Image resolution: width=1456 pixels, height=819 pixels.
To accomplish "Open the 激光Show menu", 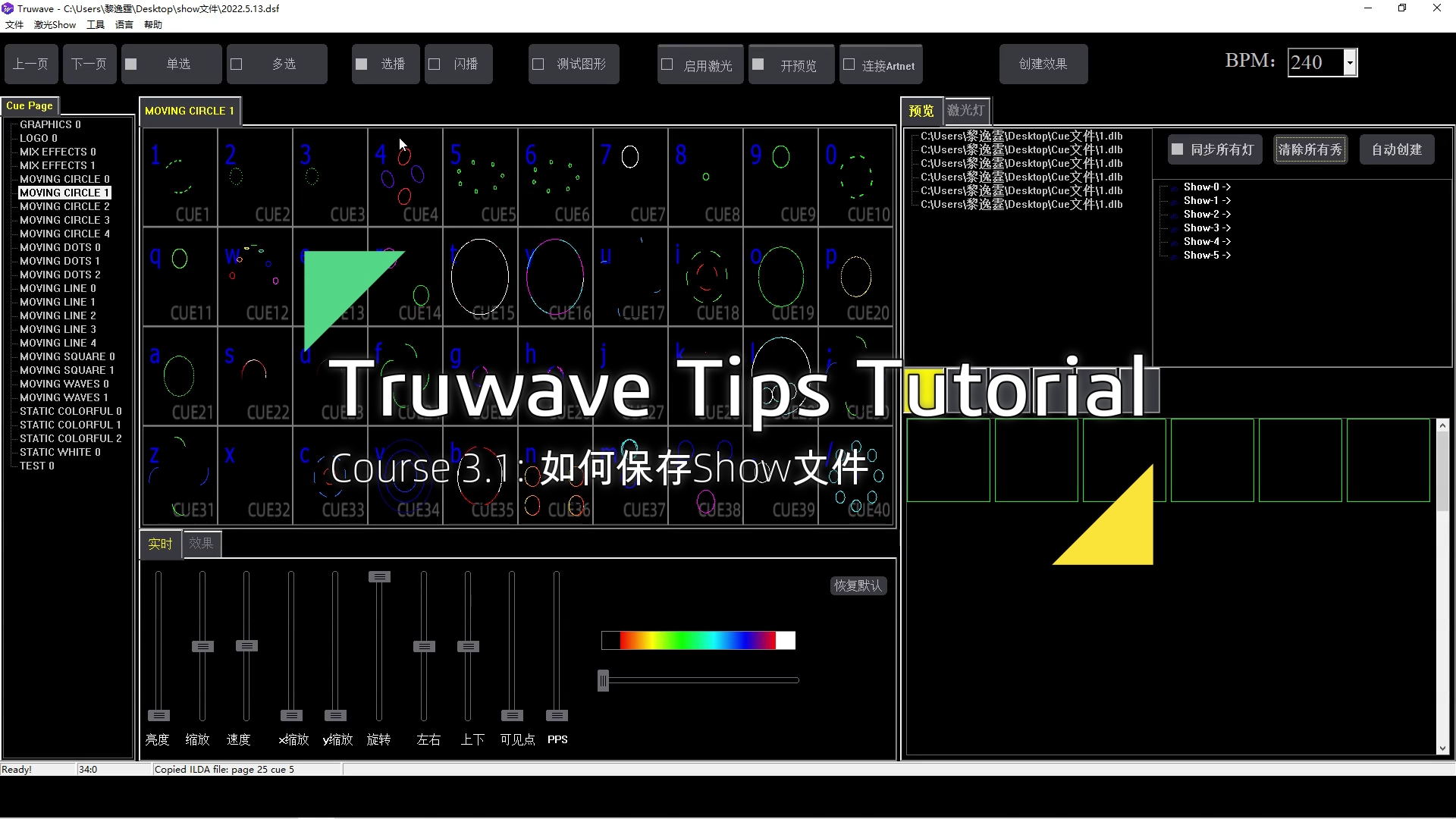I will tap(55, 25).
